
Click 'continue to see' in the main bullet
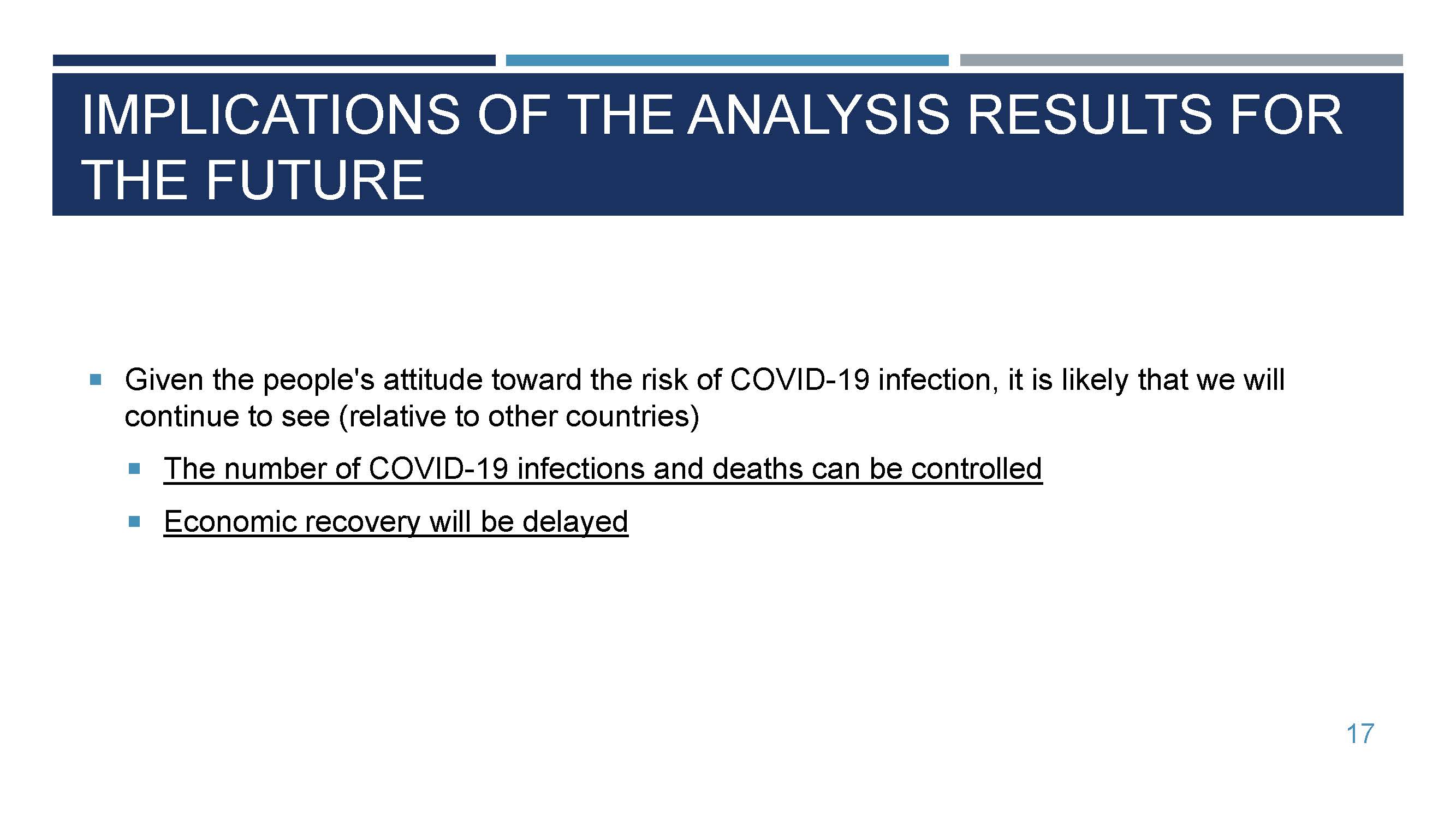pos(227,417)
